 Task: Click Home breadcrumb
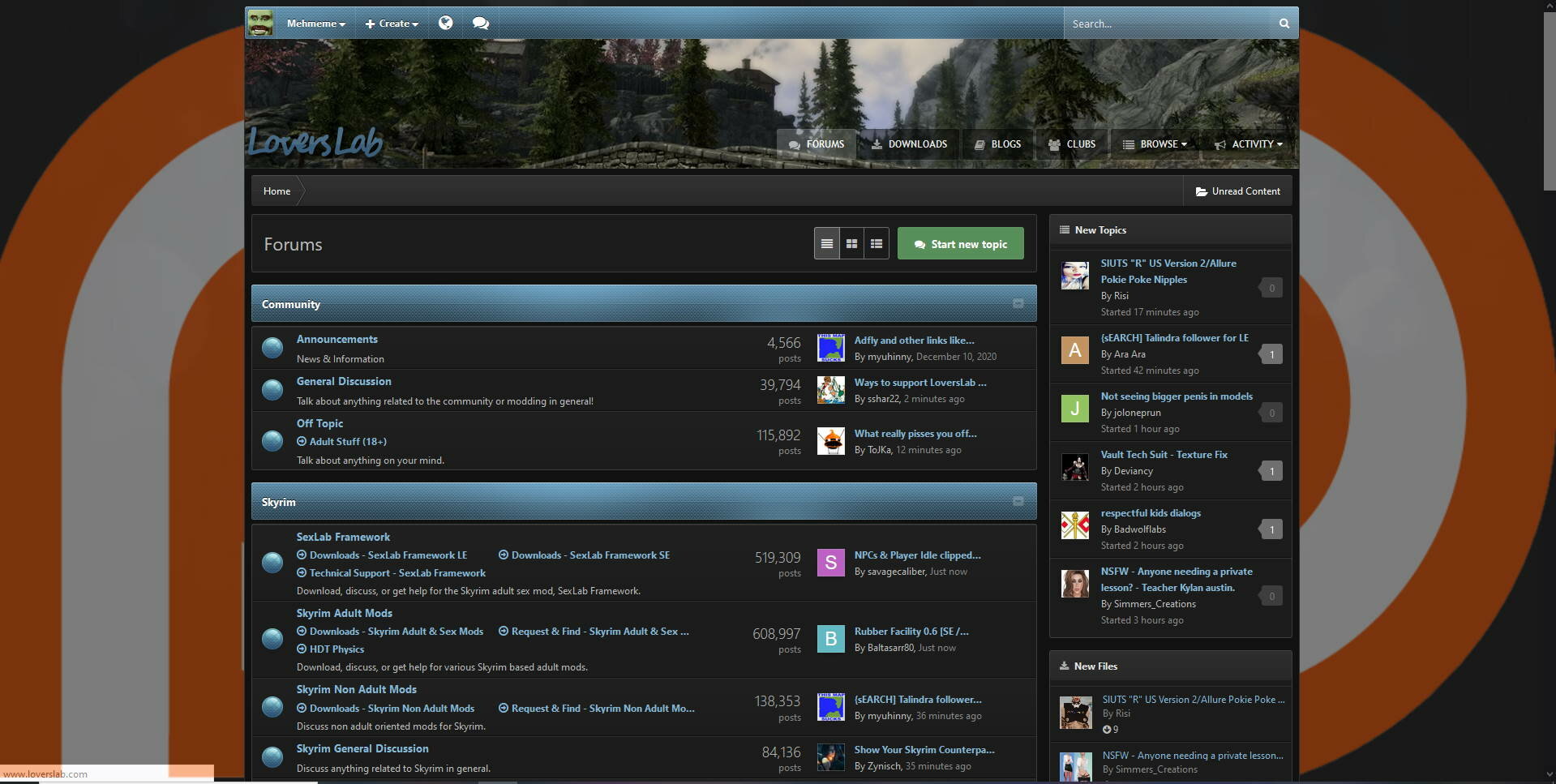pos(276,191)
